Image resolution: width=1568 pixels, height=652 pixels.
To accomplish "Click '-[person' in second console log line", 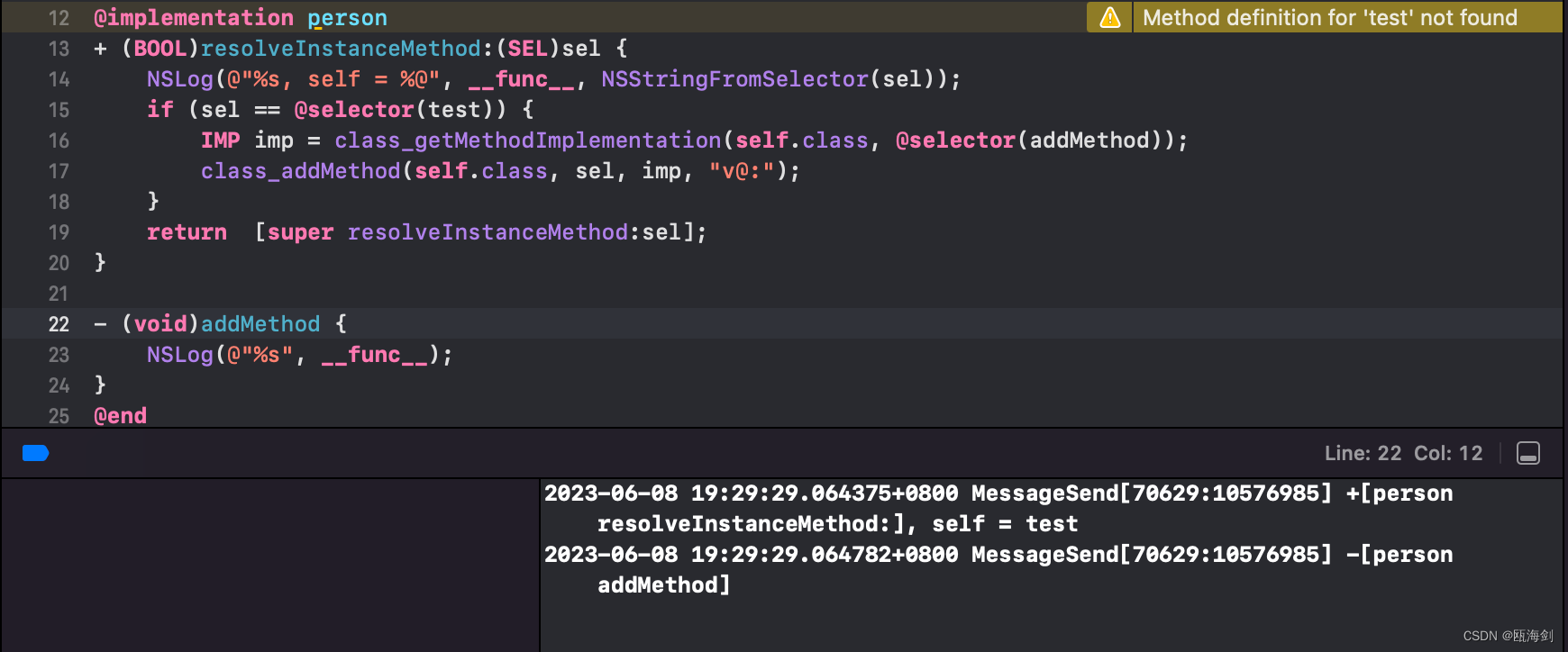I will 1399,555.
